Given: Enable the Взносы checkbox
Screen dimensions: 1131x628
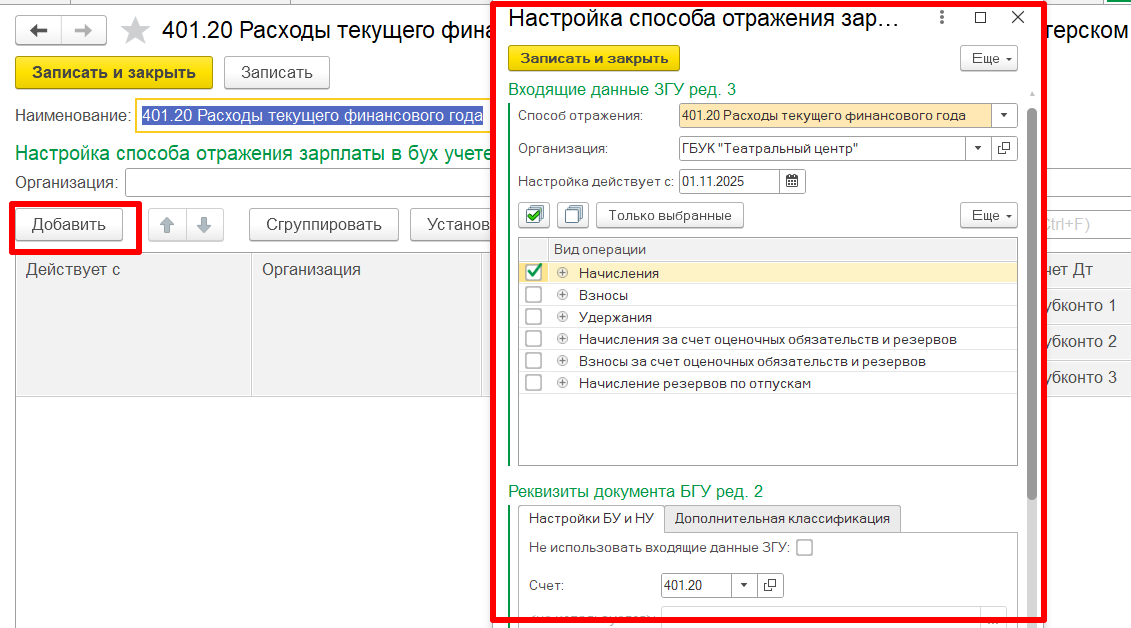Looking at the screenshot, I should 534,295.
